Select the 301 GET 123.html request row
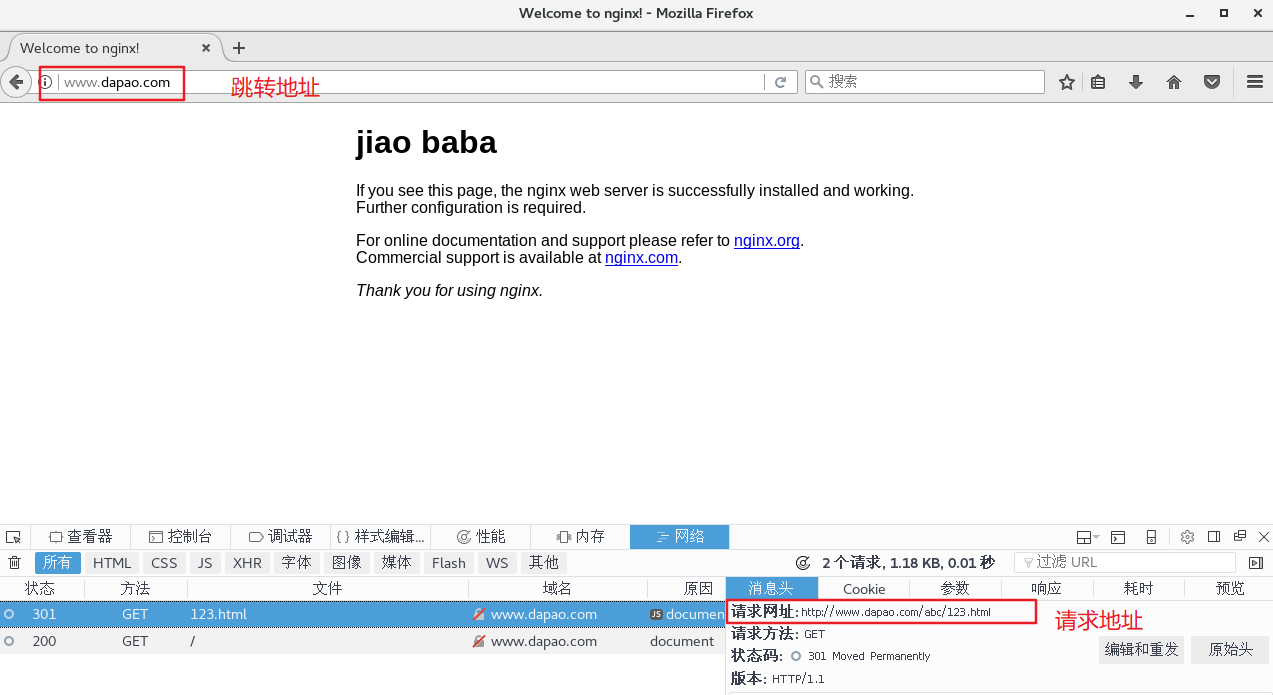 (x=362, y=614)
